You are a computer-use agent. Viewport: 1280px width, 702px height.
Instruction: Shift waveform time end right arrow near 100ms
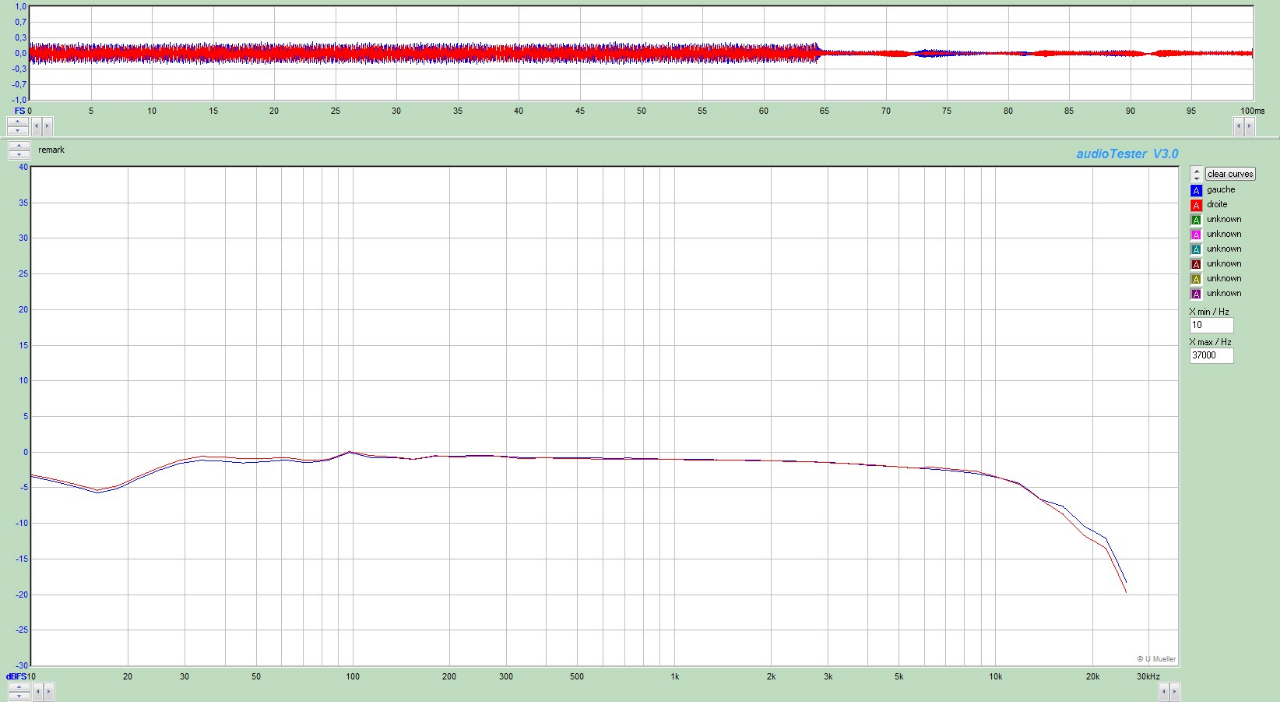point(1250,126)
